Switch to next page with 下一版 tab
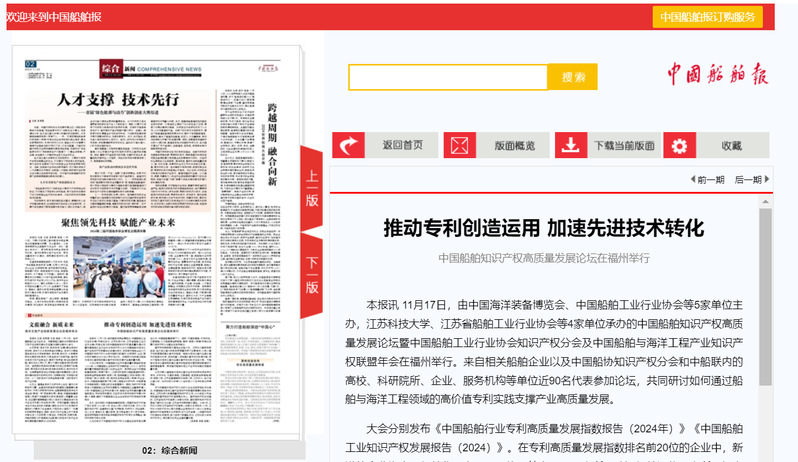The image size is (798, 462). click(x=312, y=275)
